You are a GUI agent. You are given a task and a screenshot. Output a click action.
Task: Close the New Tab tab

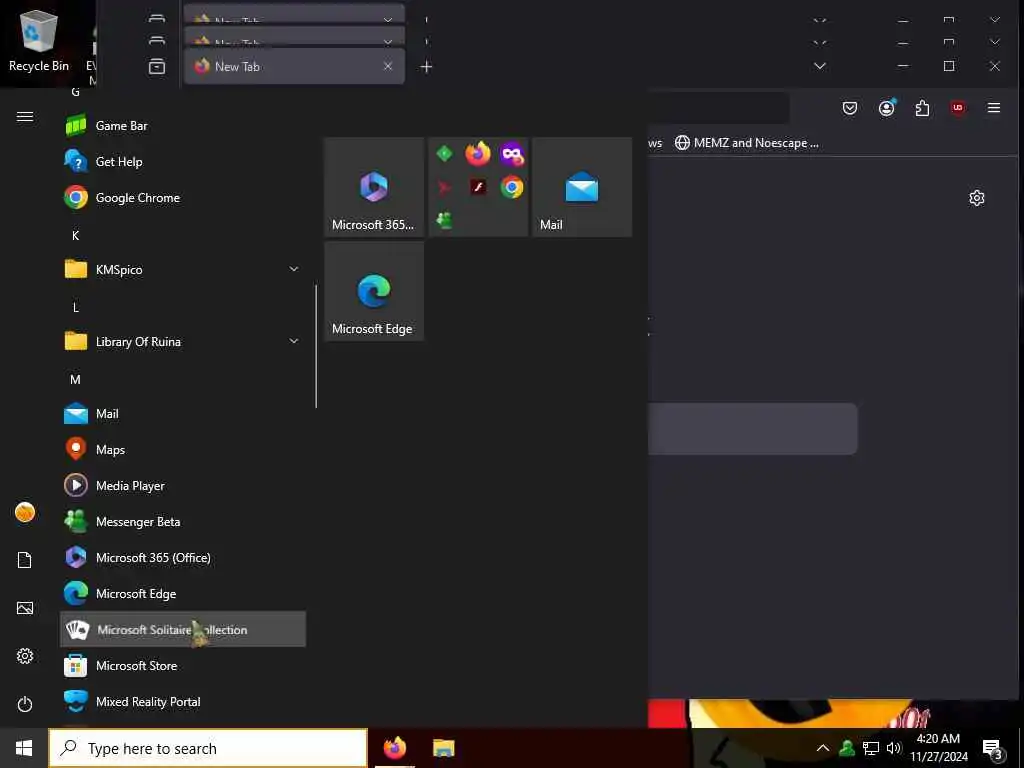(x=388, y=66)
